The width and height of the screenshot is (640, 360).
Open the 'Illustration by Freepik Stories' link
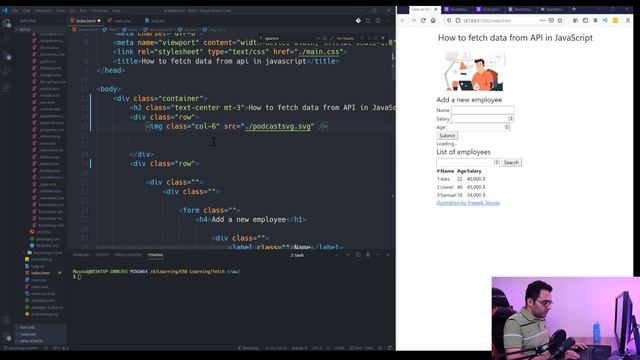[468, 203]
